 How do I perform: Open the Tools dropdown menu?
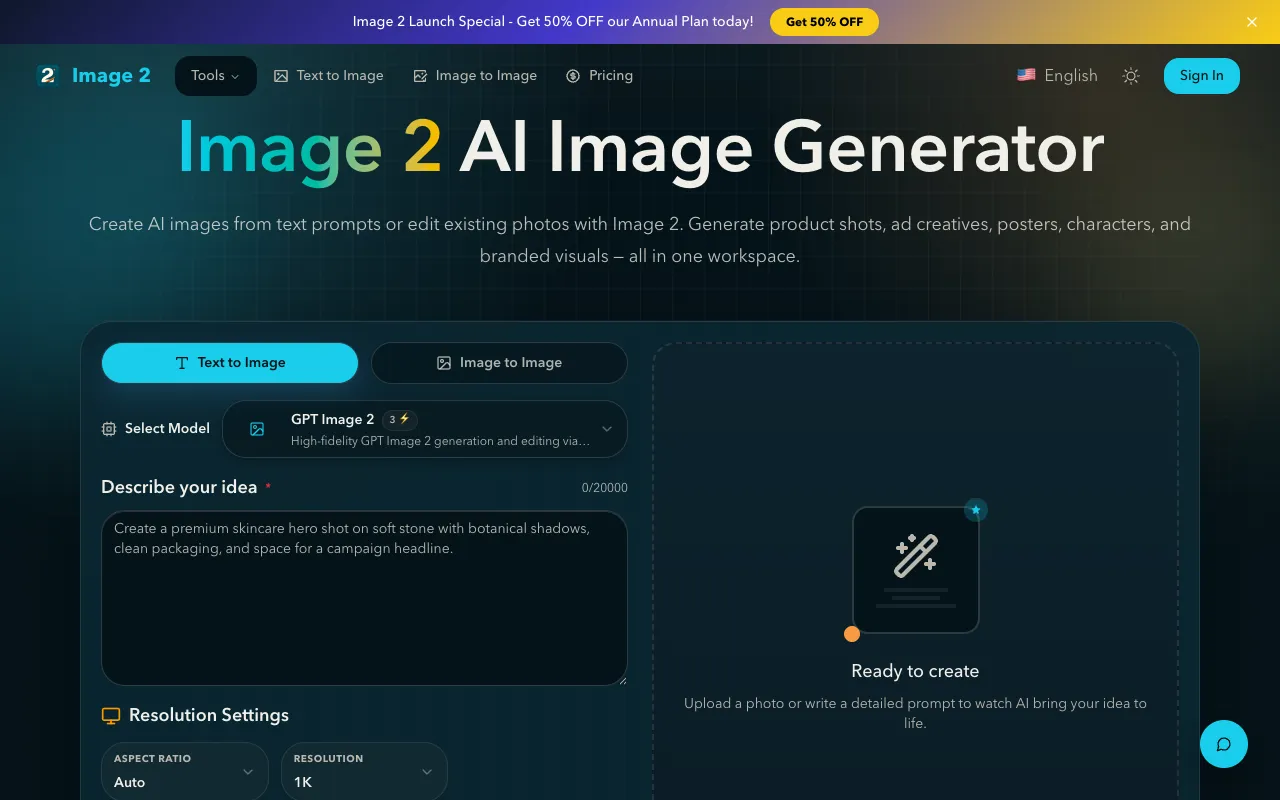[x=216, y=76]
